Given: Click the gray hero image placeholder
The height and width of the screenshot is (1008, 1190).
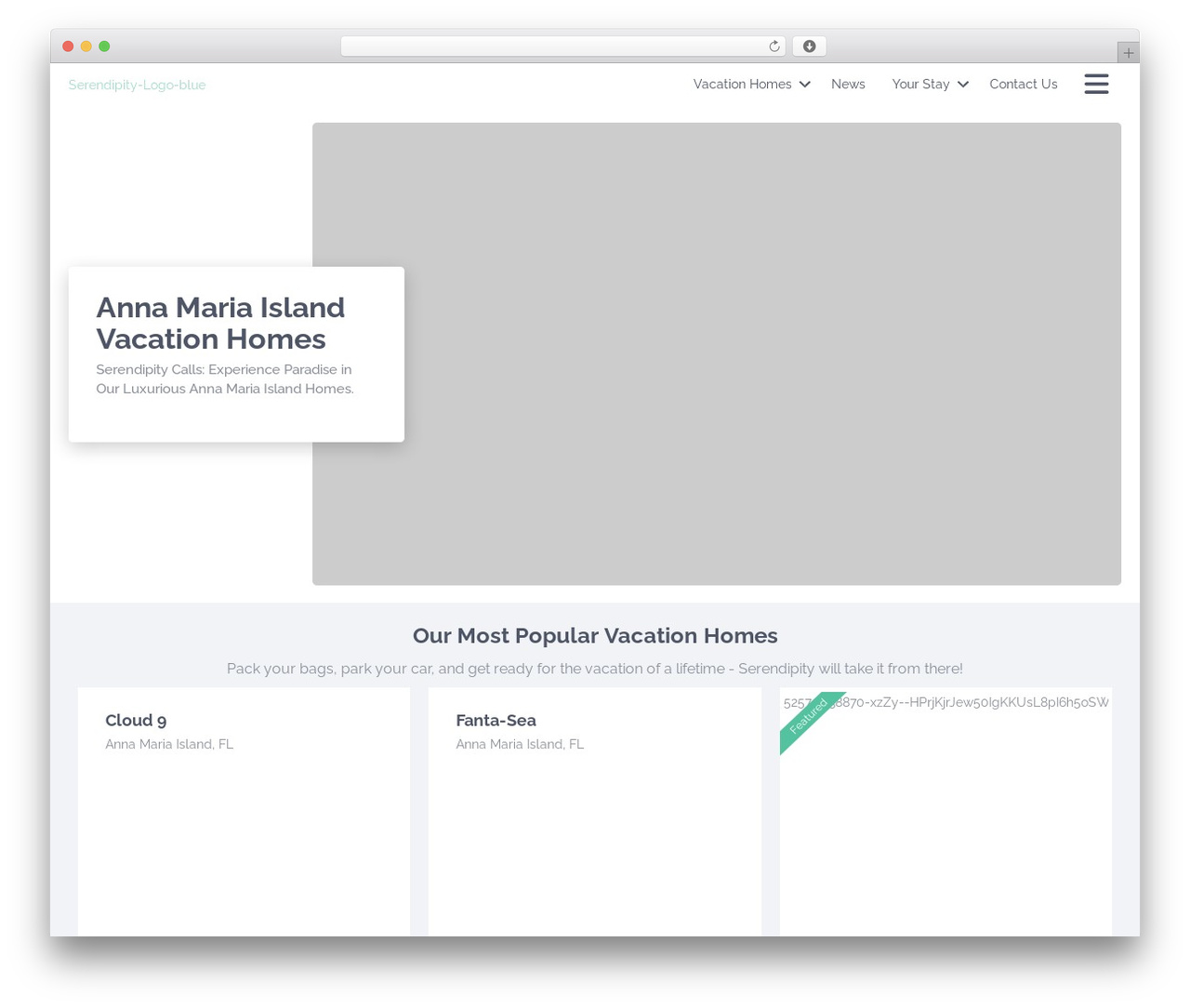Looking at the screenshot, I should click(716, 353).
